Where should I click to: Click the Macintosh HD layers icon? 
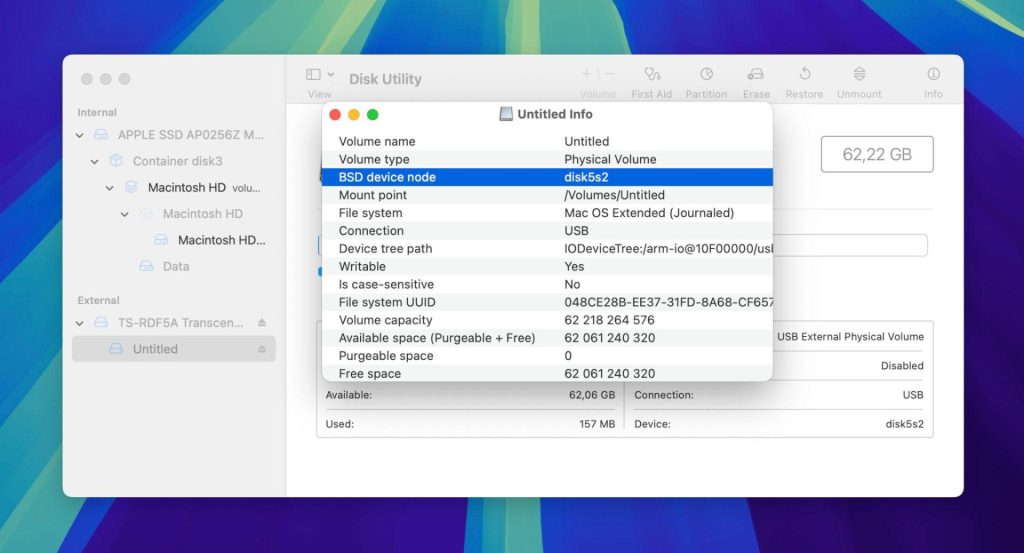click(131, 187)
